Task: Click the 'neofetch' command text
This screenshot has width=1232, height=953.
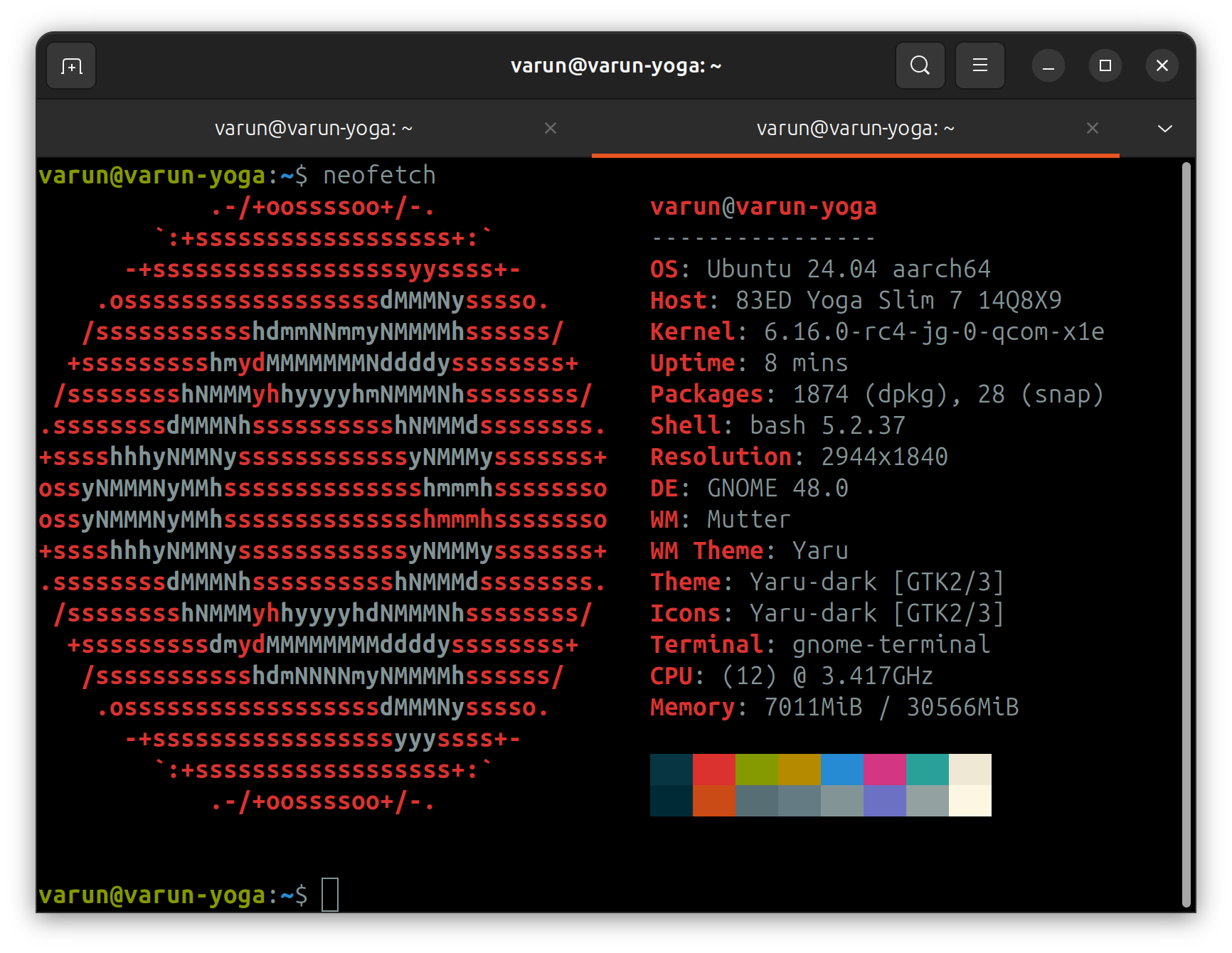Action: (x=379, y=175)
